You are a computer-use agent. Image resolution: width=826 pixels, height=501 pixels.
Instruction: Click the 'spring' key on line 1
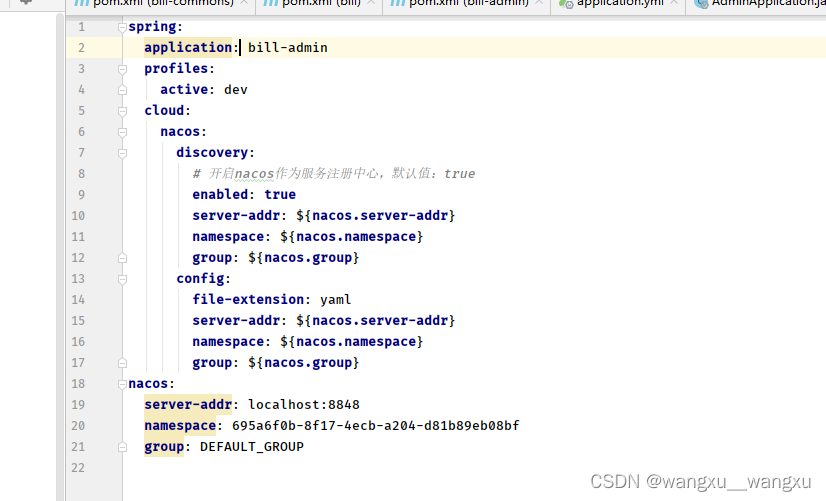coord(152,27)
